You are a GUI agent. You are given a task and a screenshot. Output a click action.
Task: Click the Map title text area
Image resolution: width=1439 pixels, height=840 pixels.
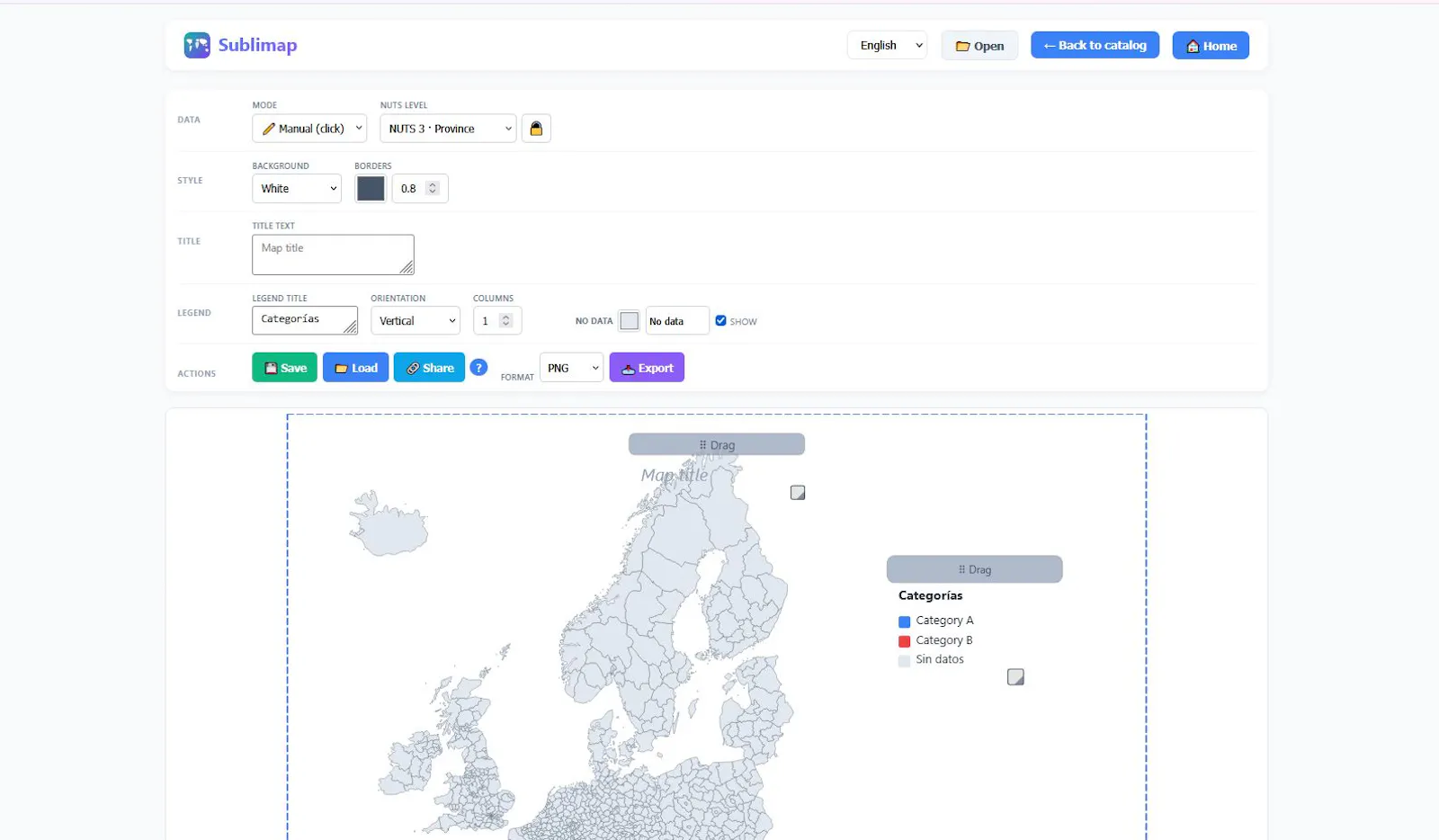coord(333,255)
